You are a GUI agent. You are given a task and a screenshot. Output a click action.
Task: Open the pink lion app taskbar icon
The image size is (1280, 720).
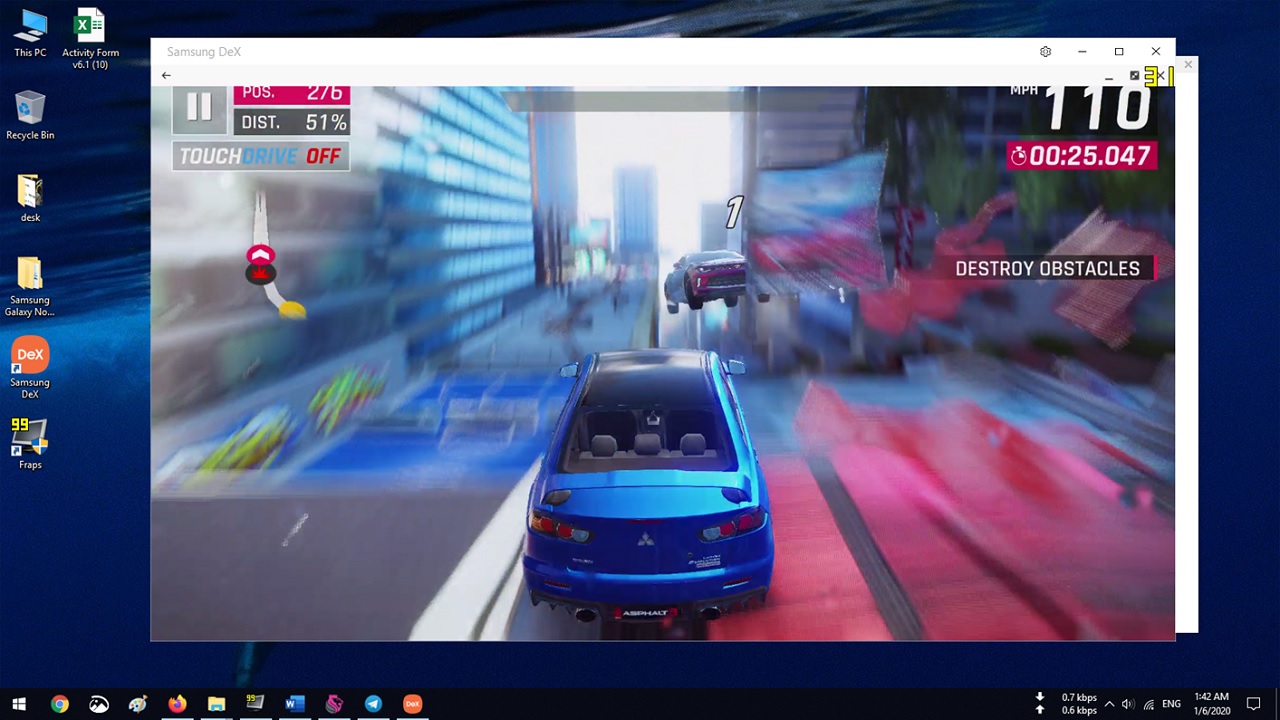(334, 704)
